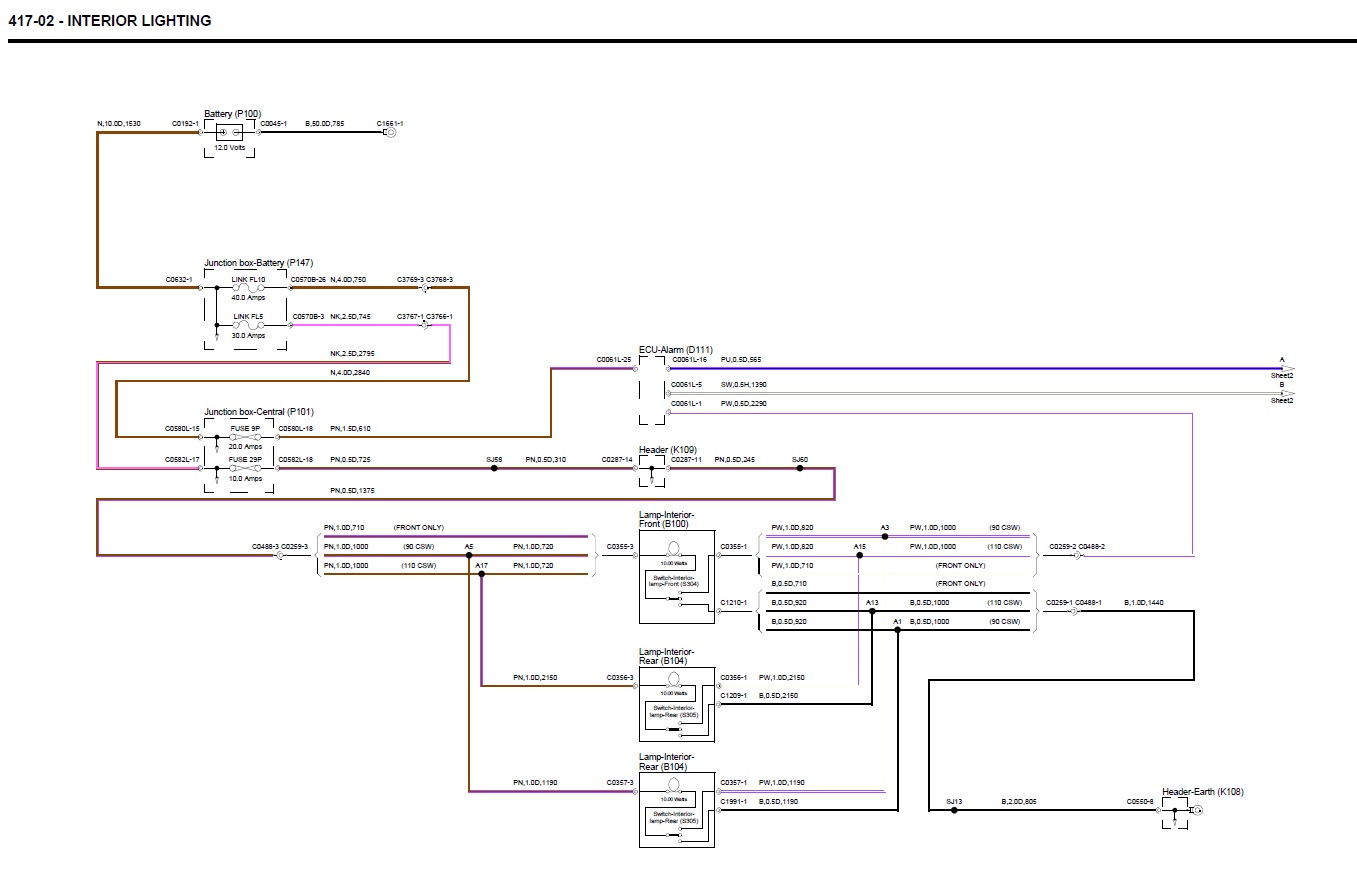Click the Header (K109) component symbol
This screenshot has height=885, width=1357.
click(x=652, y=468)
